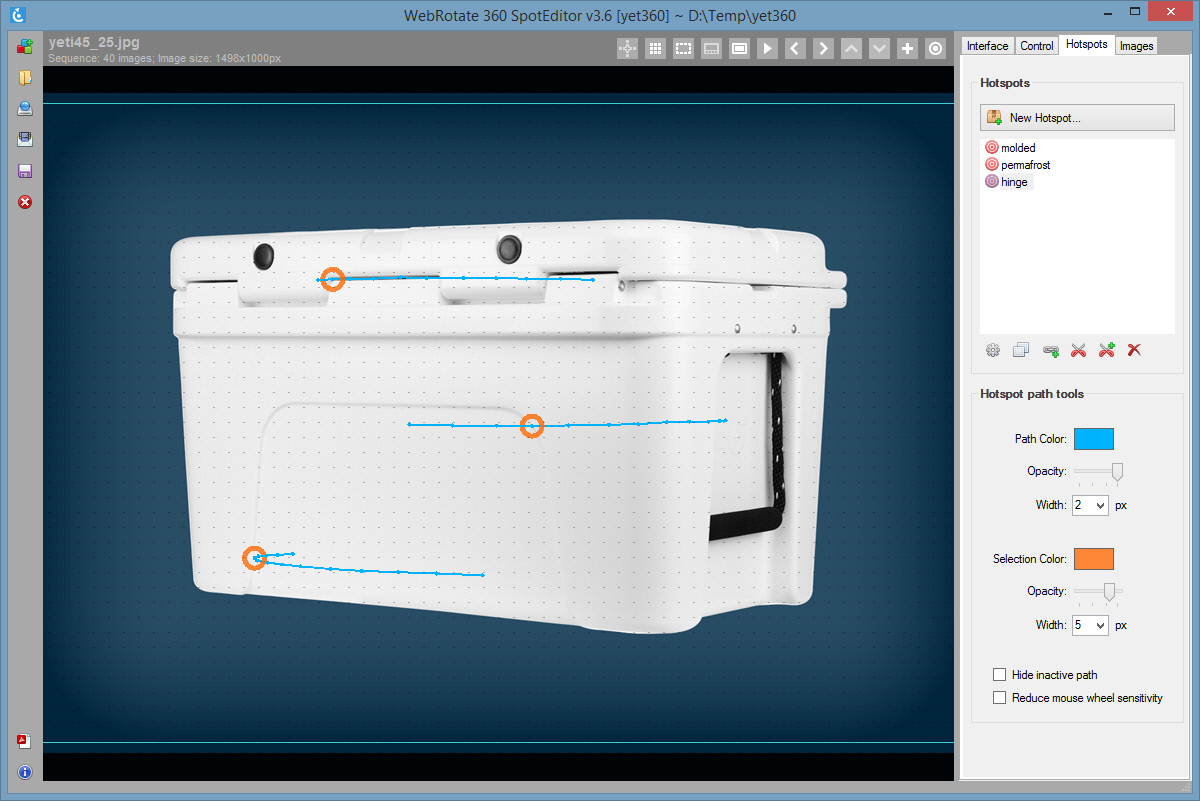Go to next image with right chevron
The width and height of the screenshot is (1200, 801).
823,48
